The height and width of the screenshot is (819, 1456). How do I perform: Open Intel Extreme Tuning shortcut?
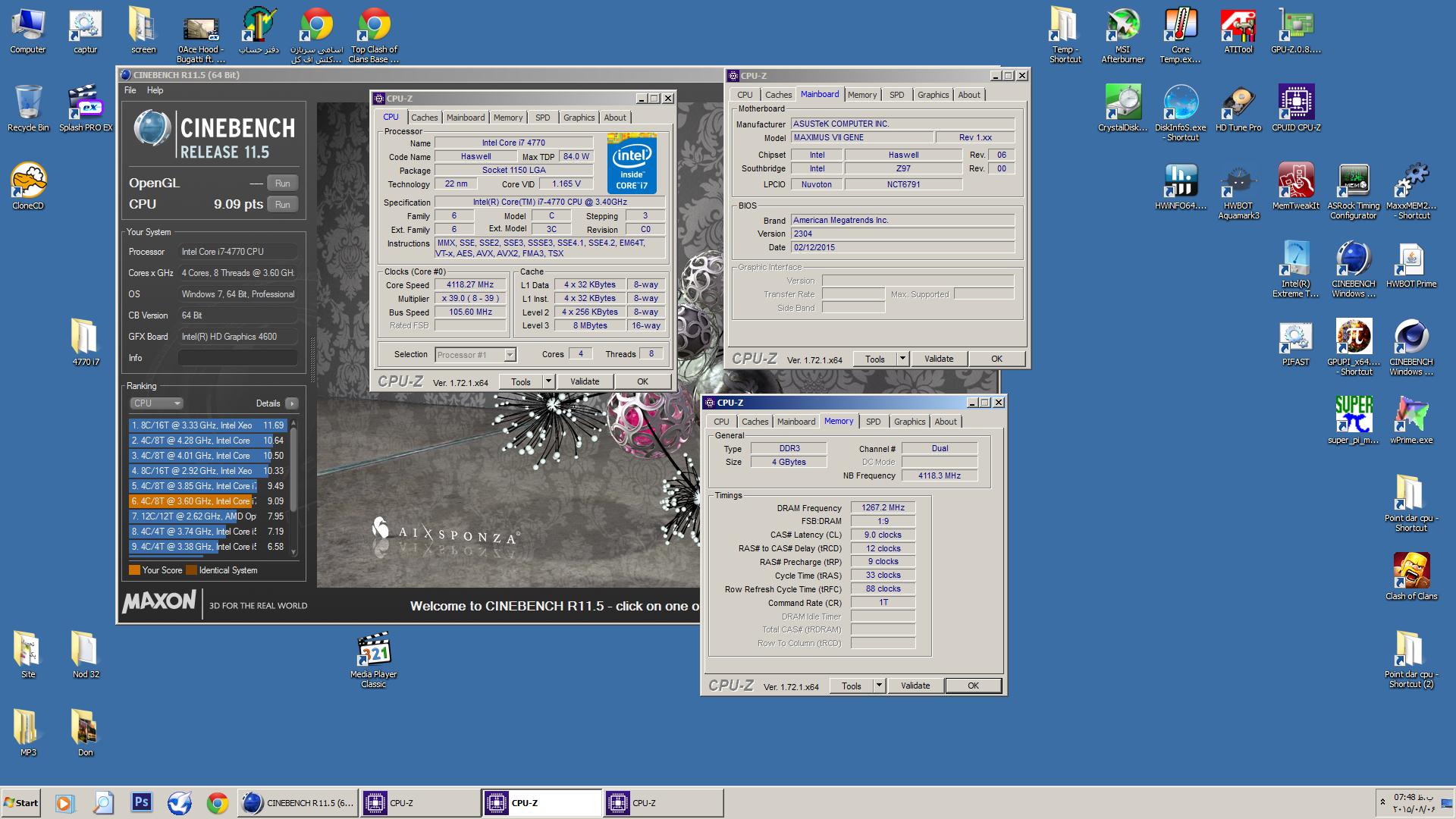(1295, 268)
